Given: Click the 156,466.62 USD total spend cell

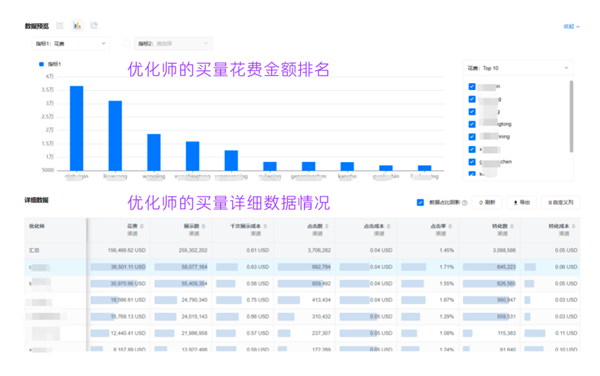Looking at the screenshot, I should click(x=127, y=250).
